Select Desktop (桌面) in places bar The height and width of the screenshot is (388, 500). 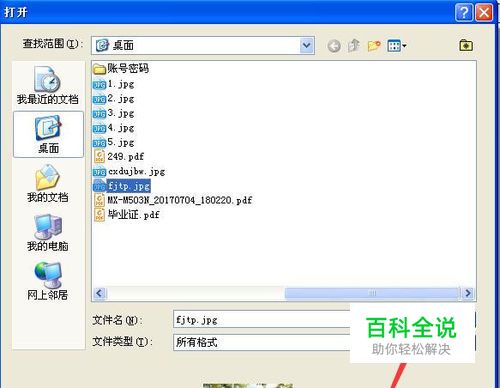(x=48, y=134)
